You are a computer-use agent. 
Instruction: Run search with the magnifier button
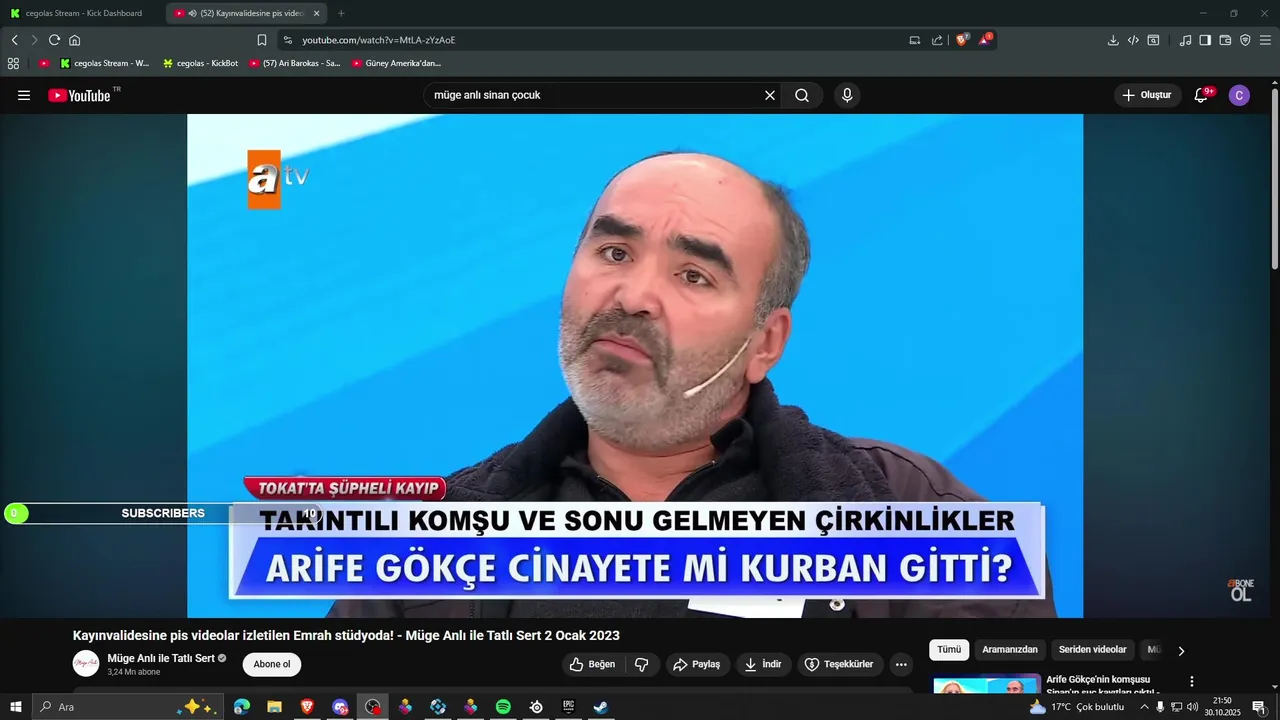pyautogui.click(x=802, y=95)
